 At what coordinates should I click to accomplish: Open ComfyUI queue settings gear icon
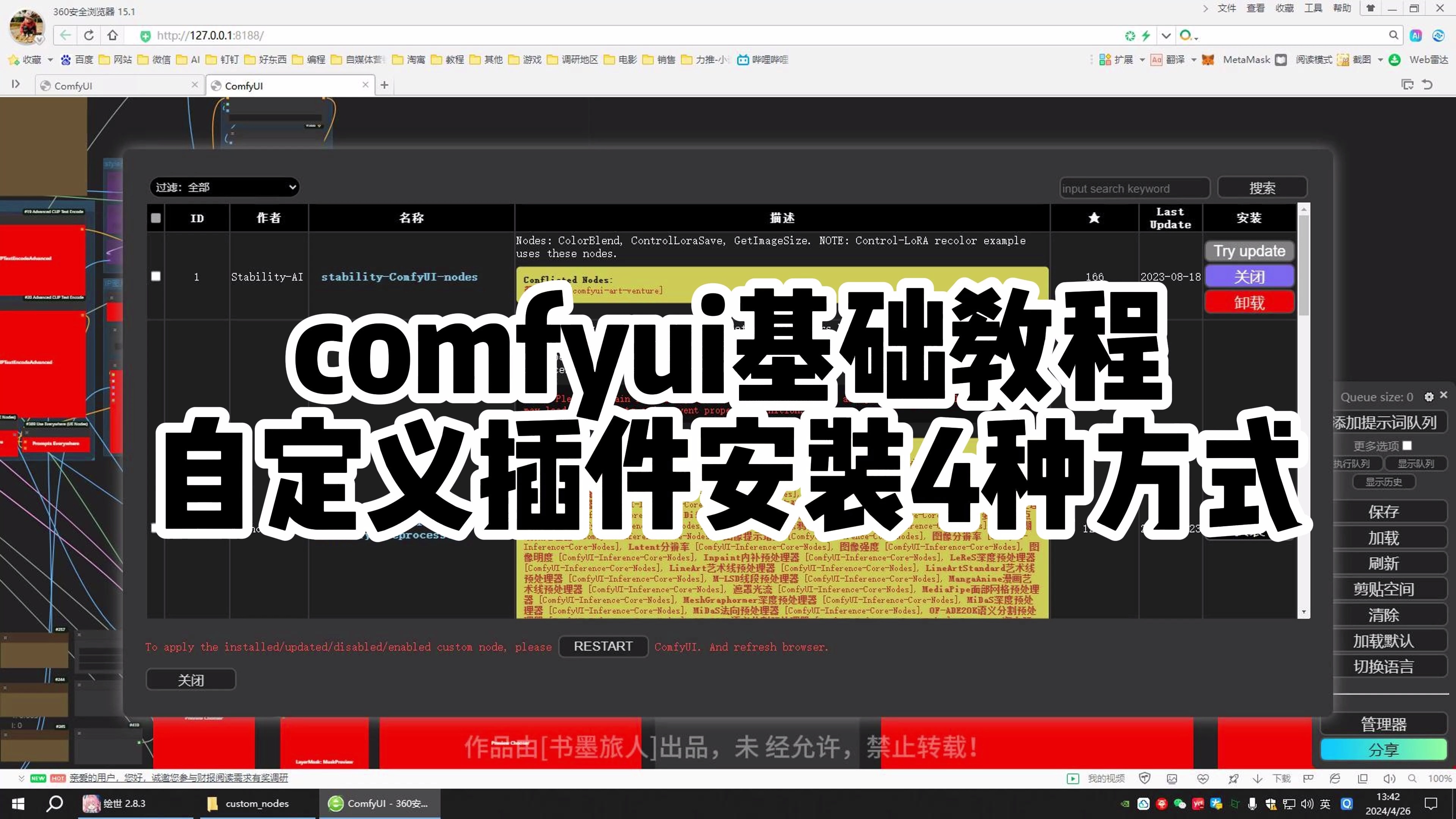tap(1429, 397)
